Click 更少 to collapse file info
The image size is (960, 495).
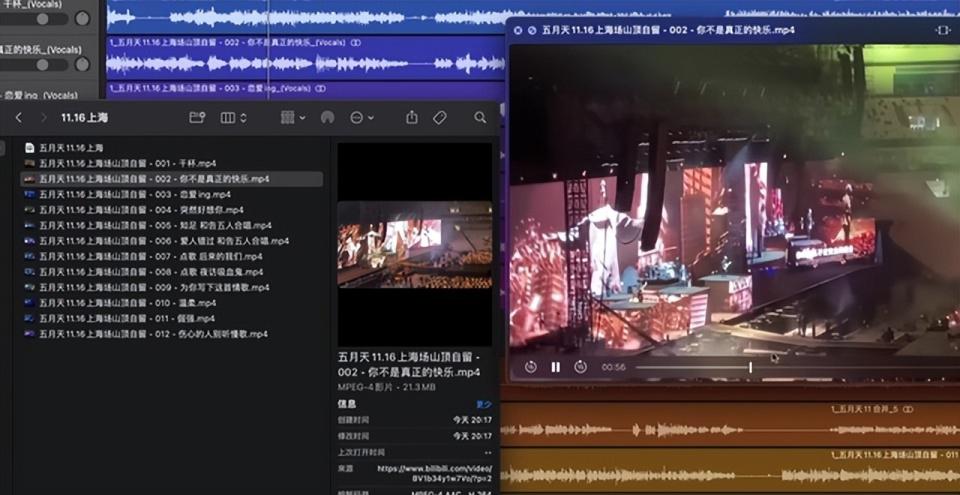[x=484, y=404]
